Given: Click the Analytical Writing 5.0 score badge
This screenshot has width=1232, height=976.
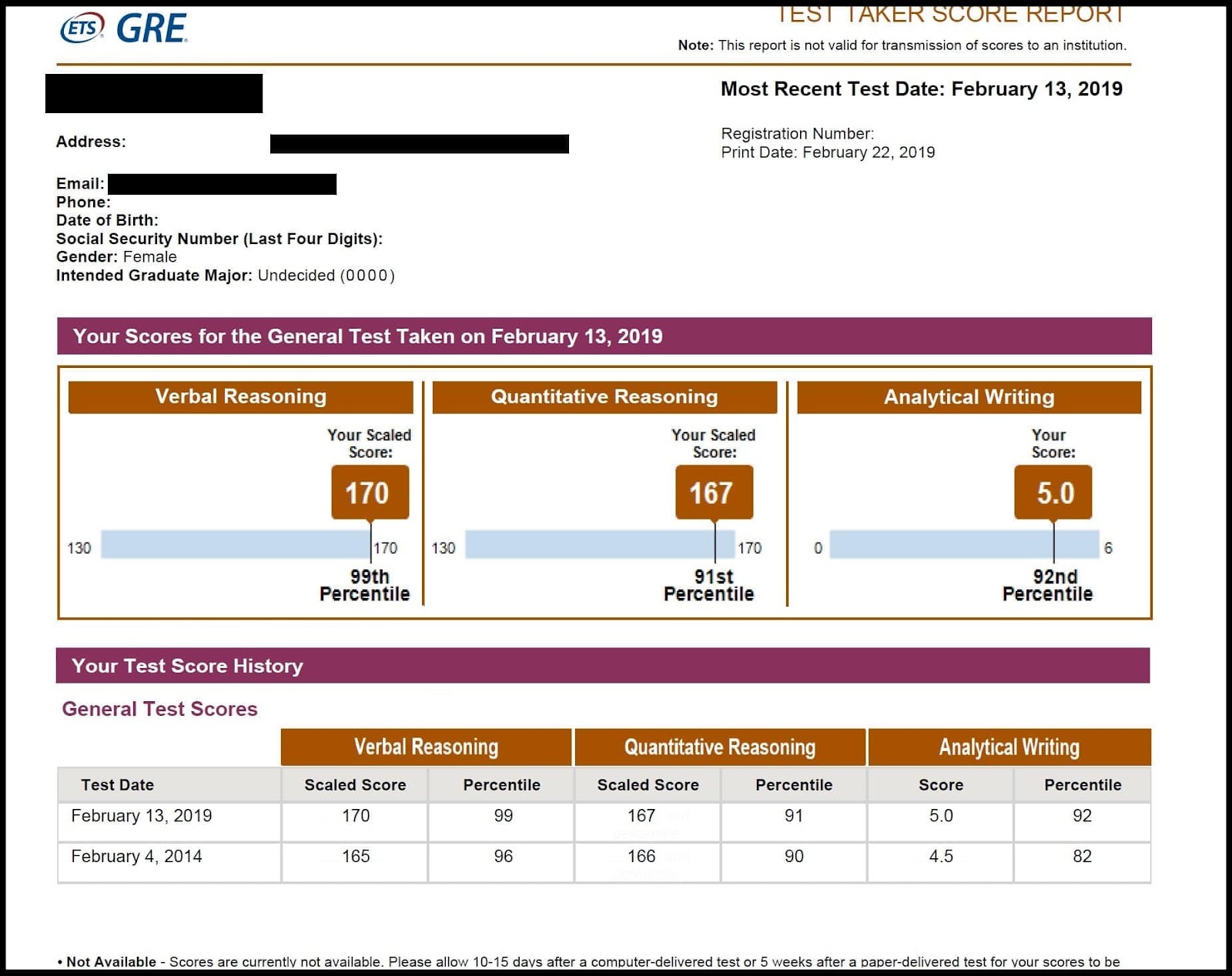Looking at the screenshot, I should click(1053, 493).
